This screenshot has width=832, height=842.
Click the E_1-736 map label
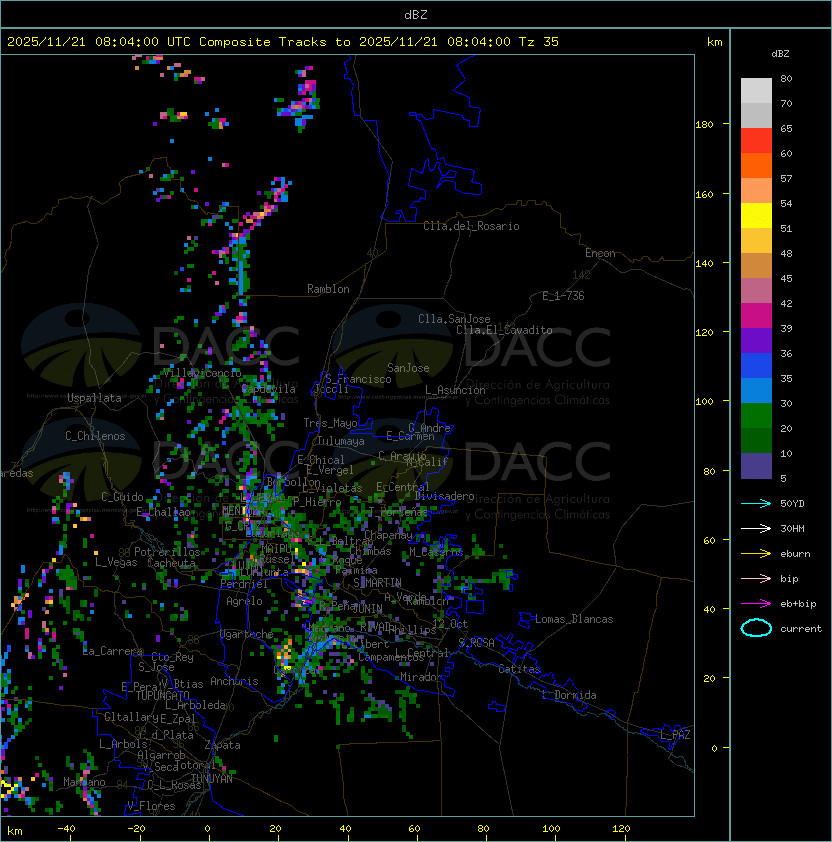click(563, 296)
